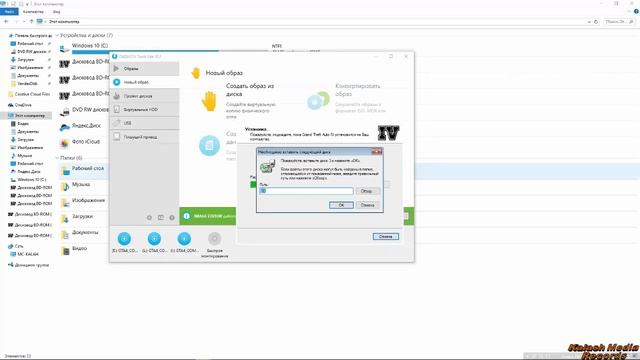Click Отмена button of the GTA installer window
The height and width of the screenshot is (360, 640).
pyautogui.click(x=386, y=236)
